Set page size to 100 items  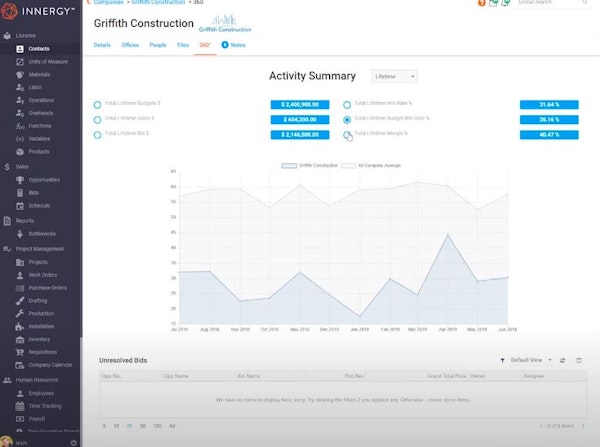pos(157,426)
